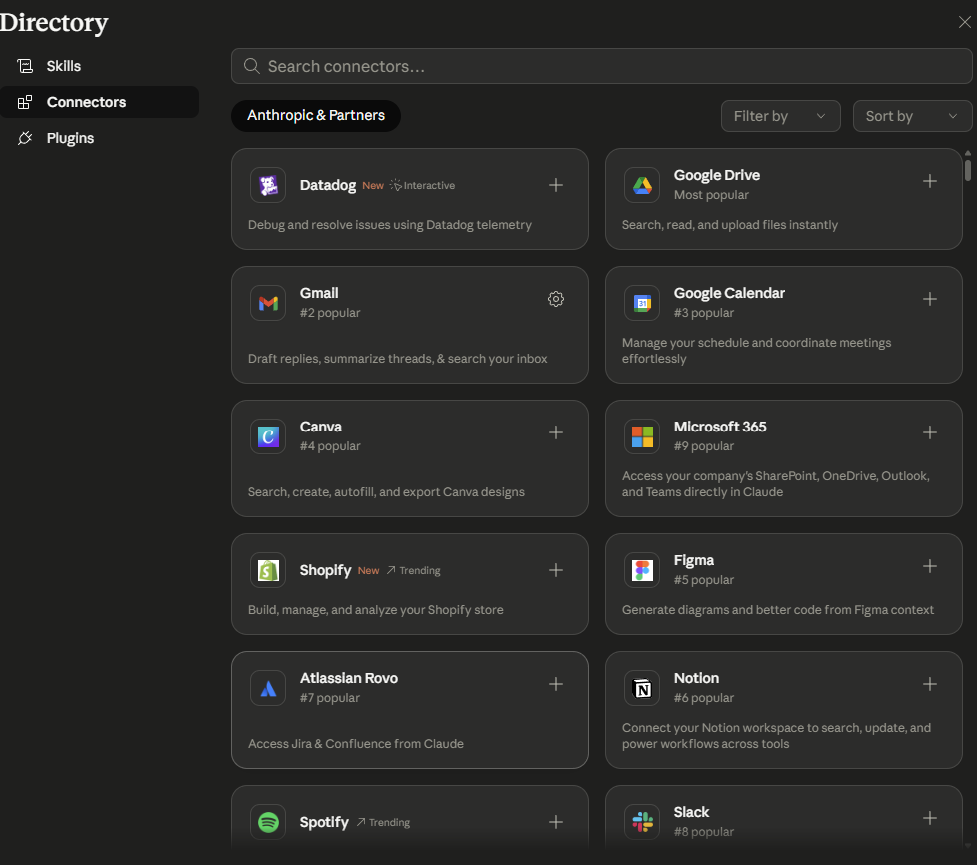
Task: Add the Spotify connector with plus icon
Action: click(x=556, y=822)
